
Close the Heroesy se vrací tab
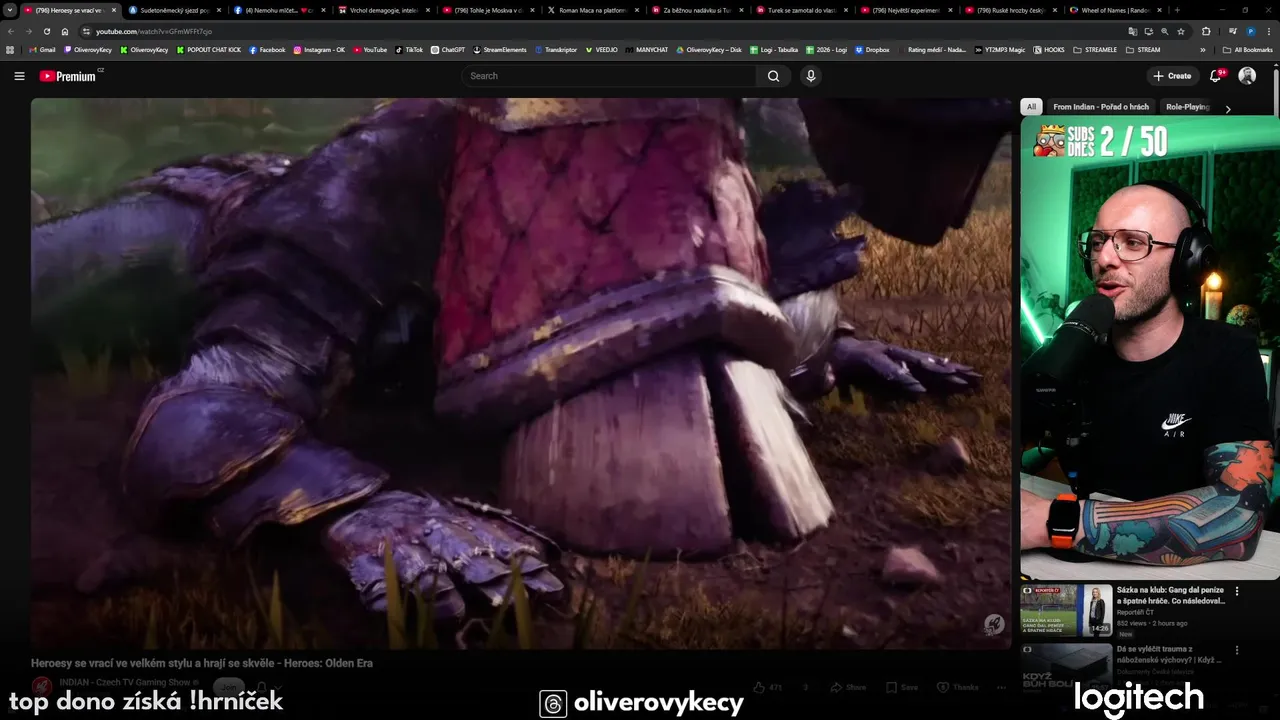tap(113, 10)
